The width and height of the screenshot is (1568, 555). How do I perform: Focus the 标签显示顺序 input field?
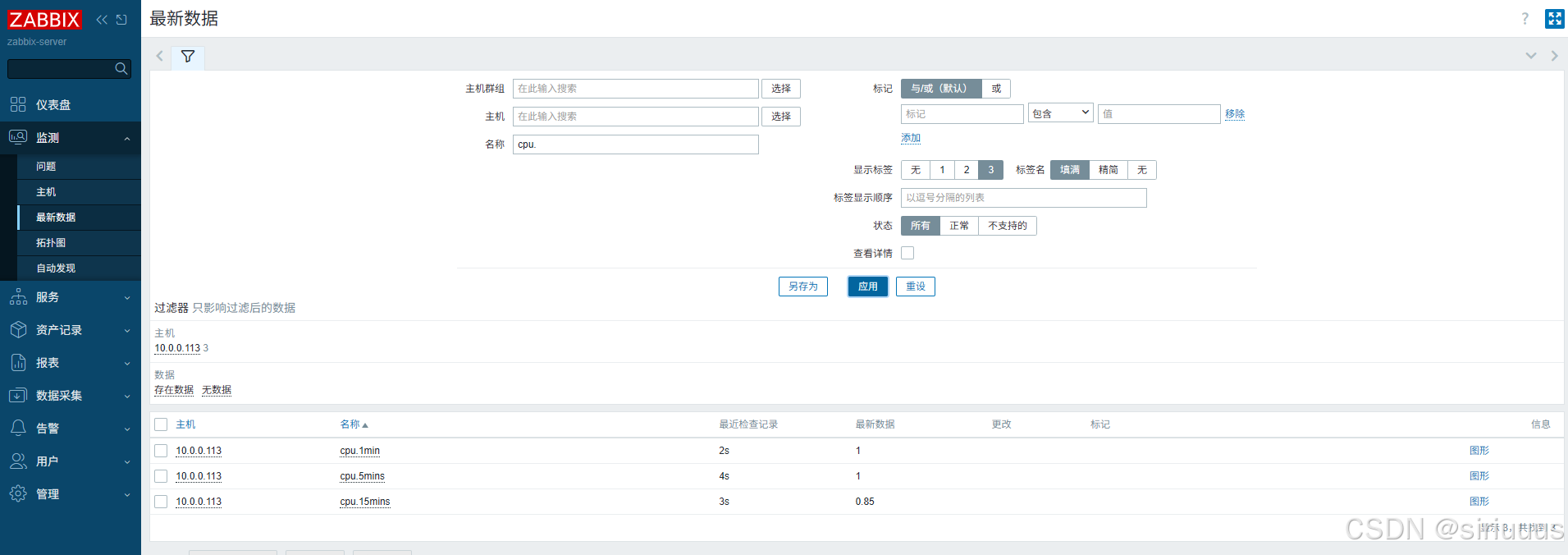tap(1024, 198)
